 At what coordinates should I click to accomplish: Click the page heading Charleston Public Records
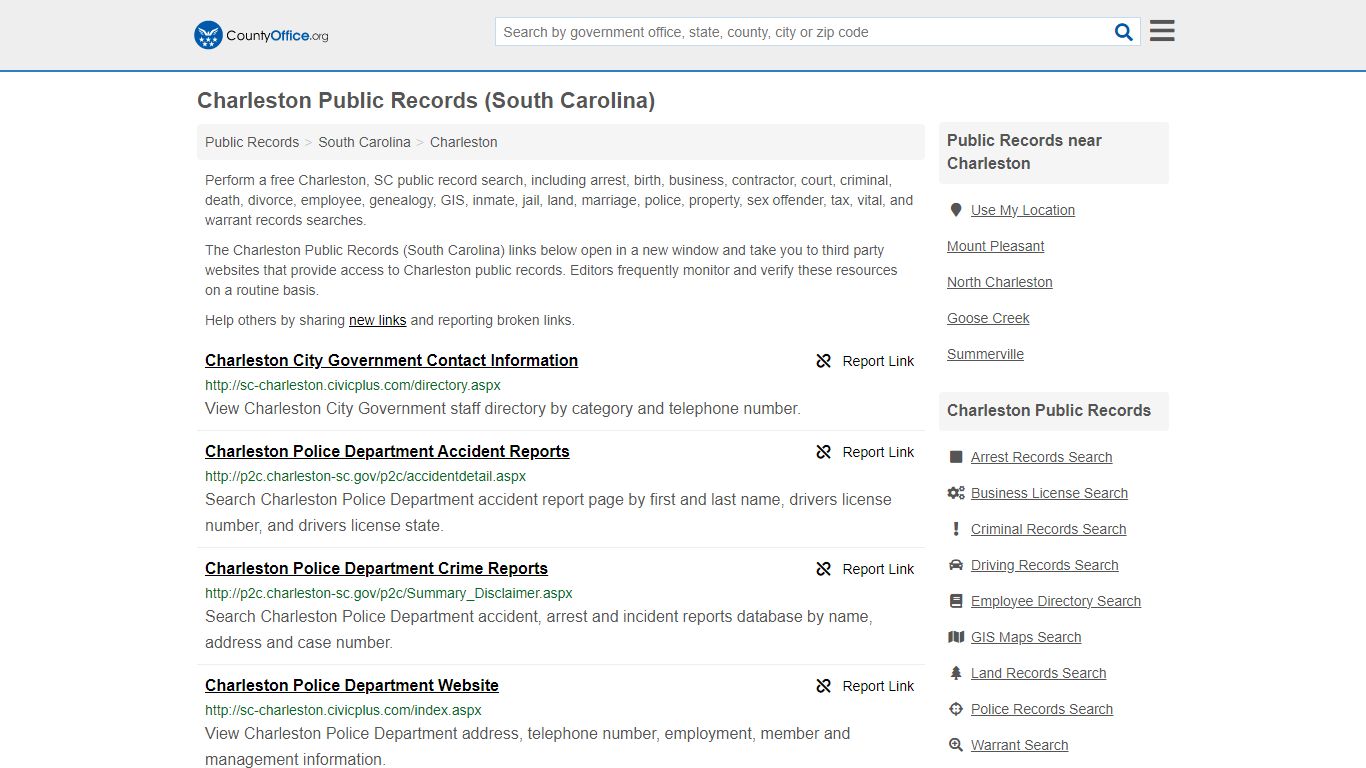point(426,101)
